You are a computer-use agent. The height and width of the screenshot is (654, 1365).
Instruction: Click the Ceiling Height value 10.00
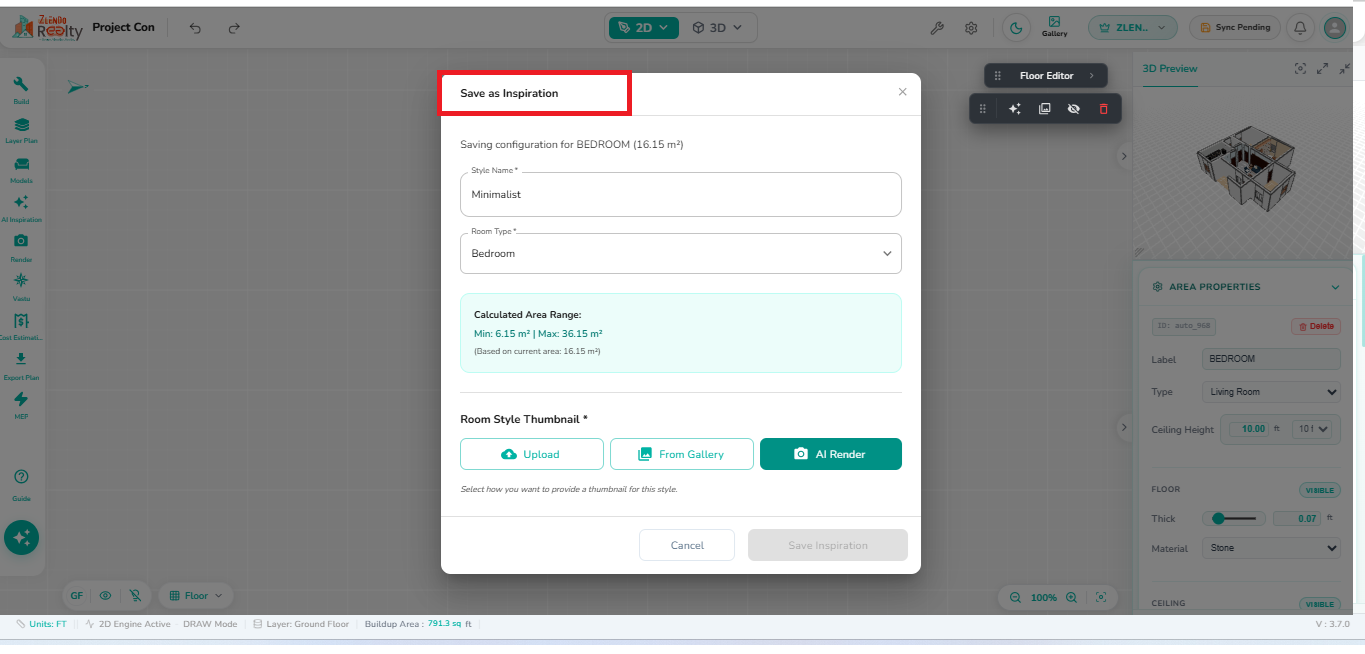tap(1248, 429)
